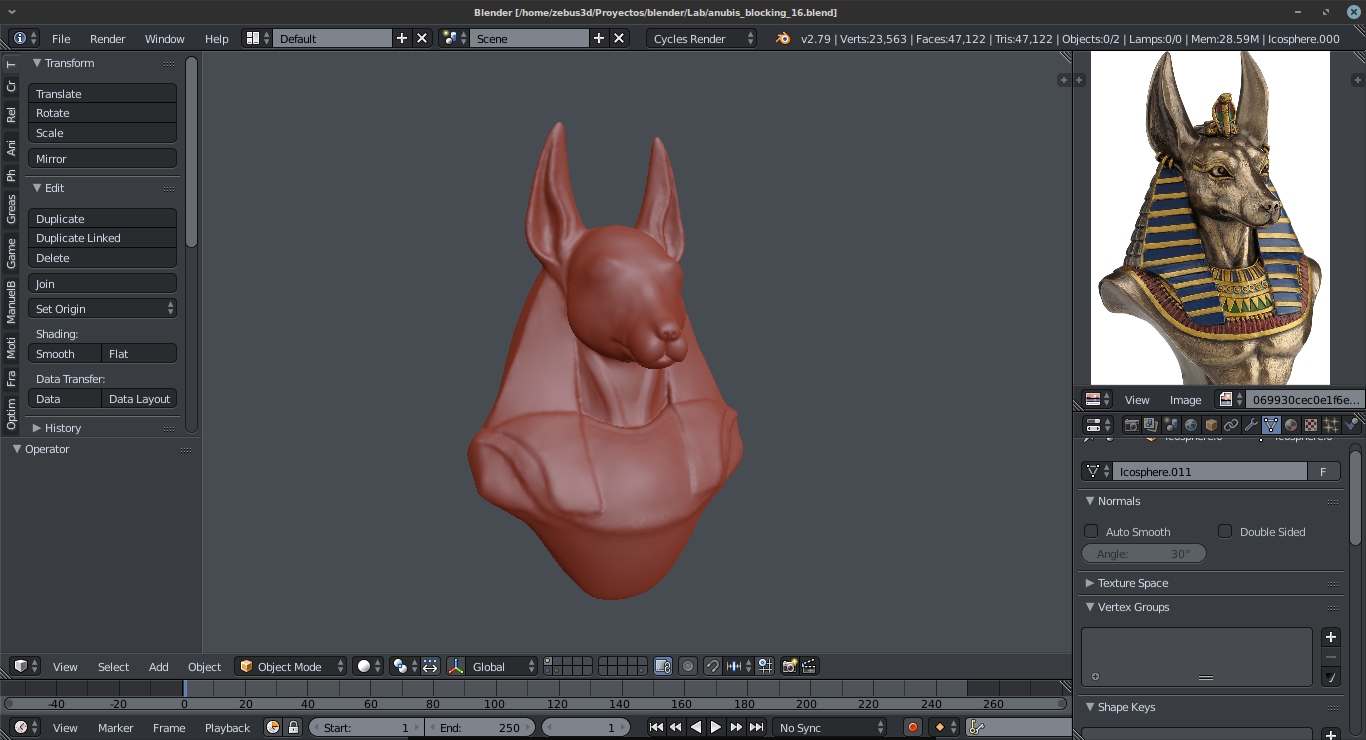Click the Blender logo in the info header

783,39
